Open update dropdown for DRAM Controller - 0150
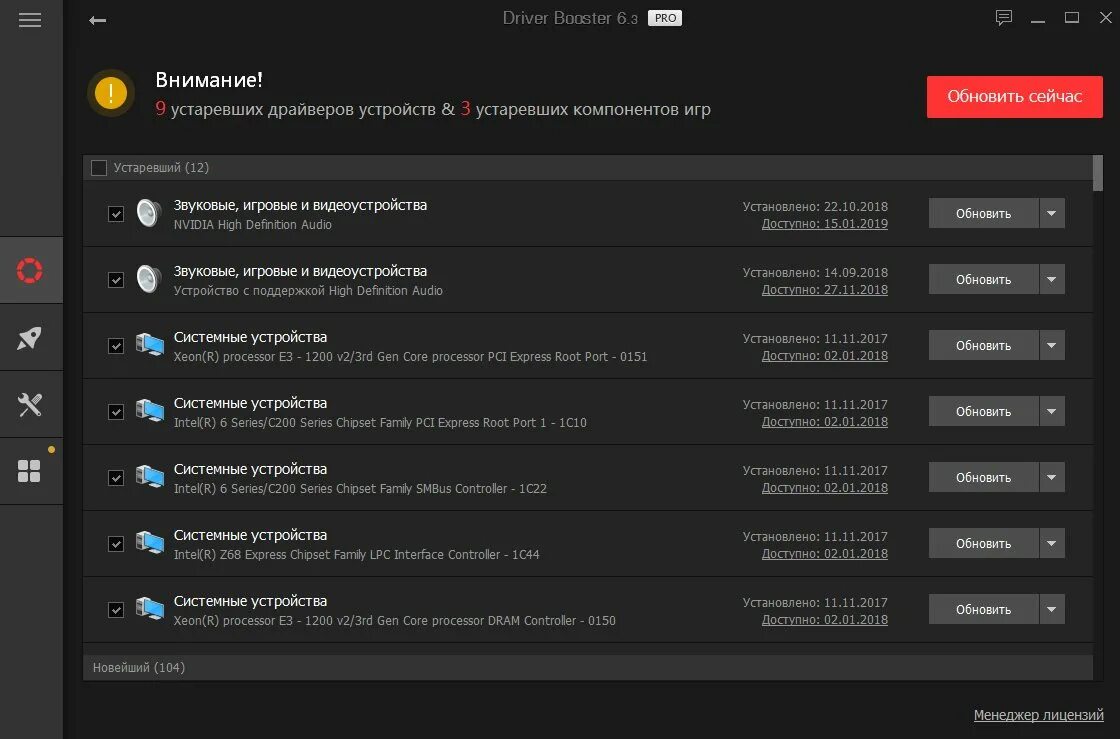The height and width of the screenshot is (739, 1120). (1051, 609)
